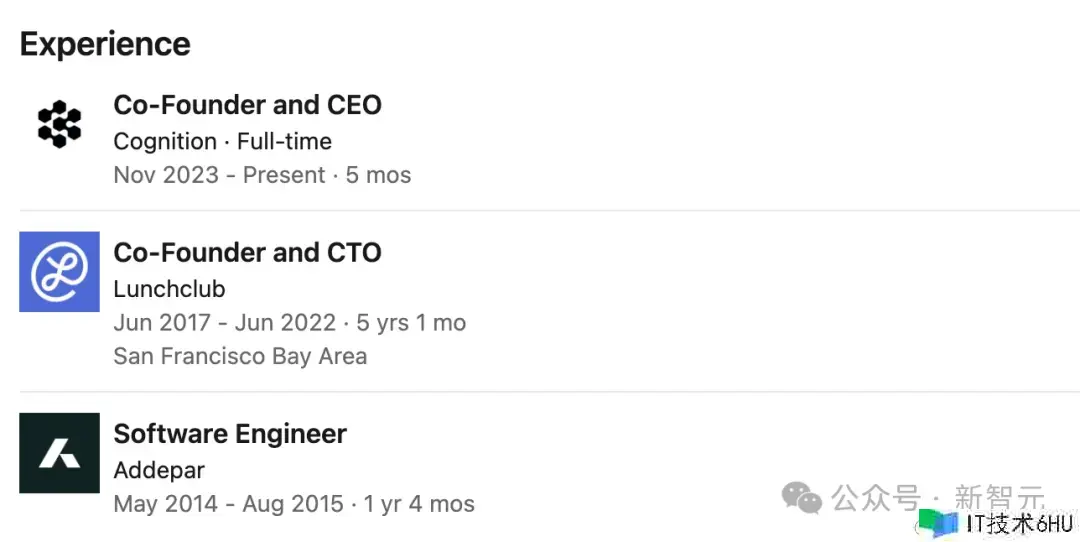The width and height of the screenshot is (1080, 542).
Task: Click the 公众号 · 新智元 watermark text
Action: tap(938, 496)
